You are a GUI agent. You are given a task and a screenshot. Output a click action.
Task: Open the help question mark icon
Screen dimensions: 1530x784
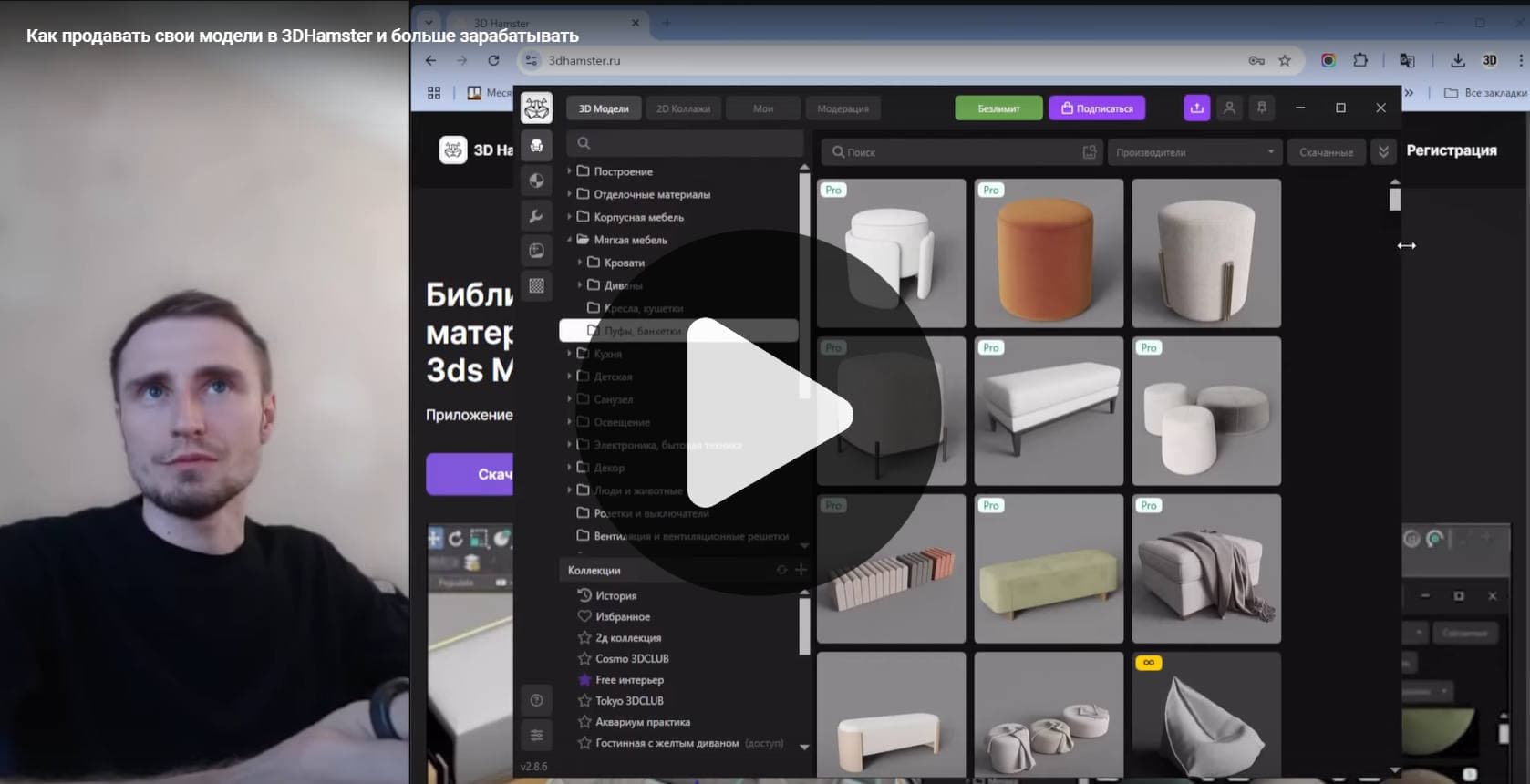coord(536,700)
